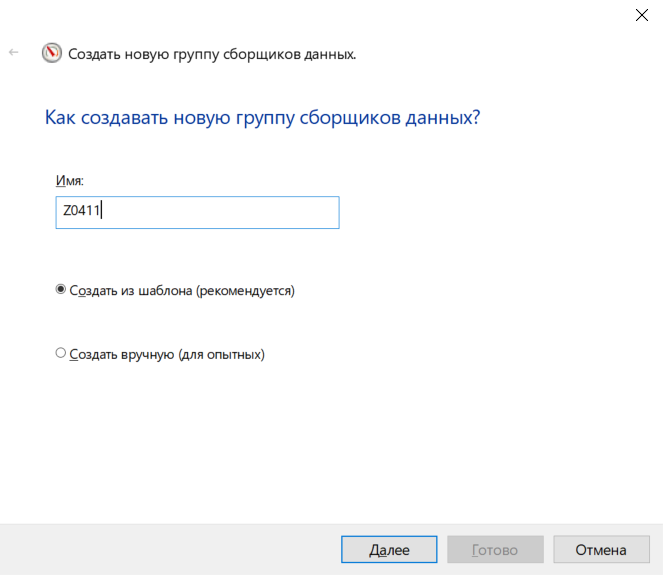Click the blue heading 'Как создавать новую группу сборщиков данных?'
664x576 pixels.
click(x=263, y=117)
